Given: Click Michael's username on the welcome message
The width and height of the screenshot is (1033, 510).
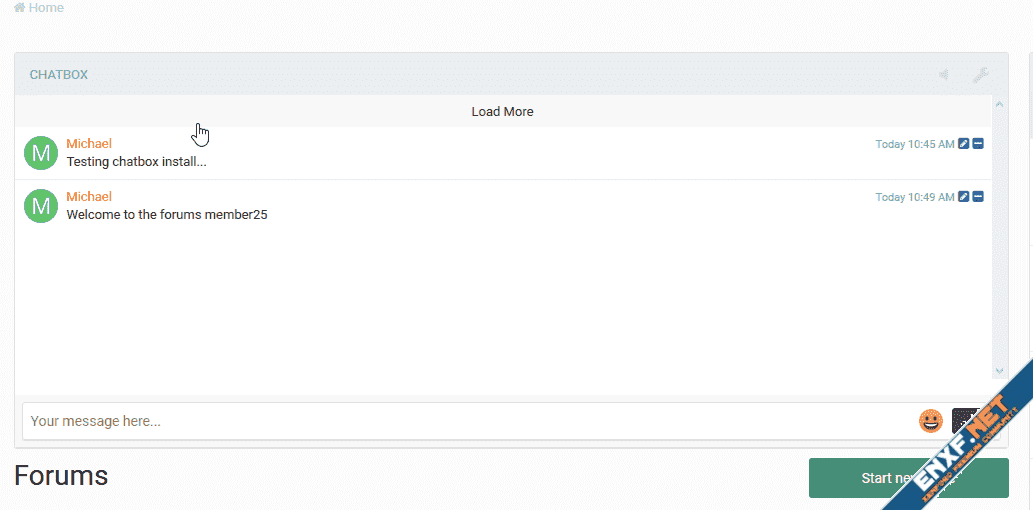Looking at the screenshot, I should 89,197.
